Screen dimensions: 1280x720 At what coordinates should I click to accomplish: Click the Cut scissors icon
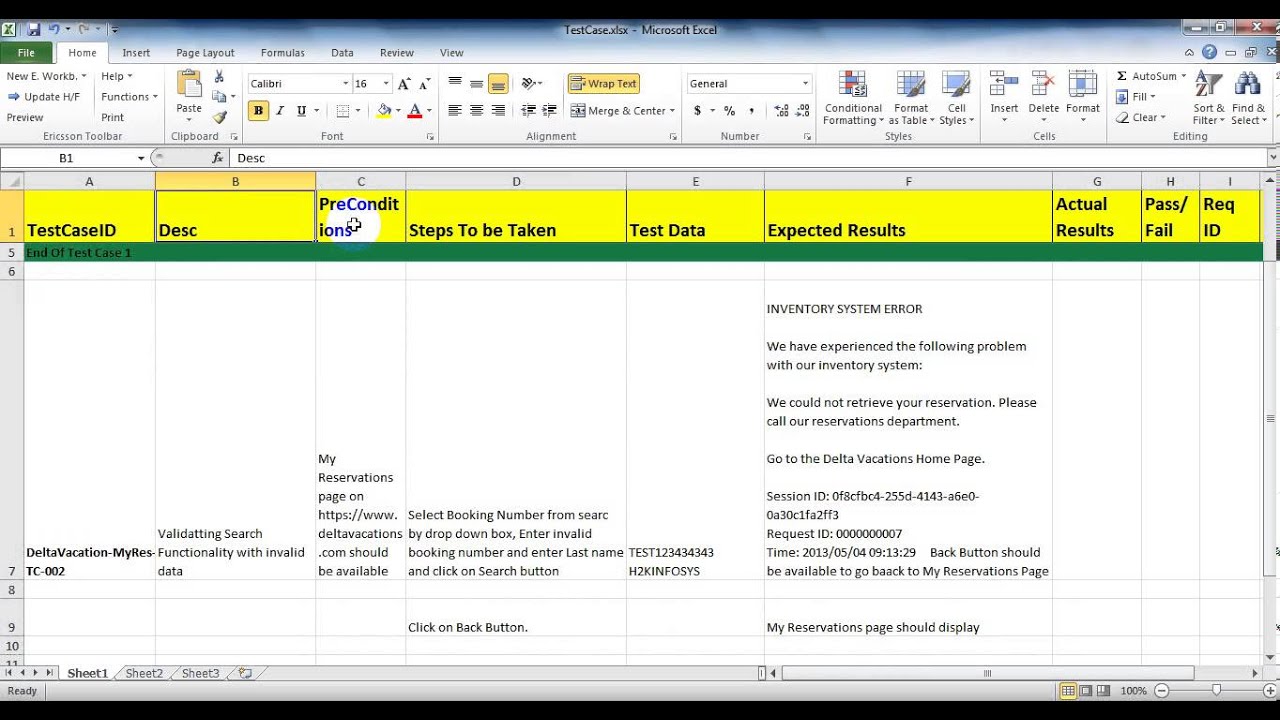pos(219,77)
